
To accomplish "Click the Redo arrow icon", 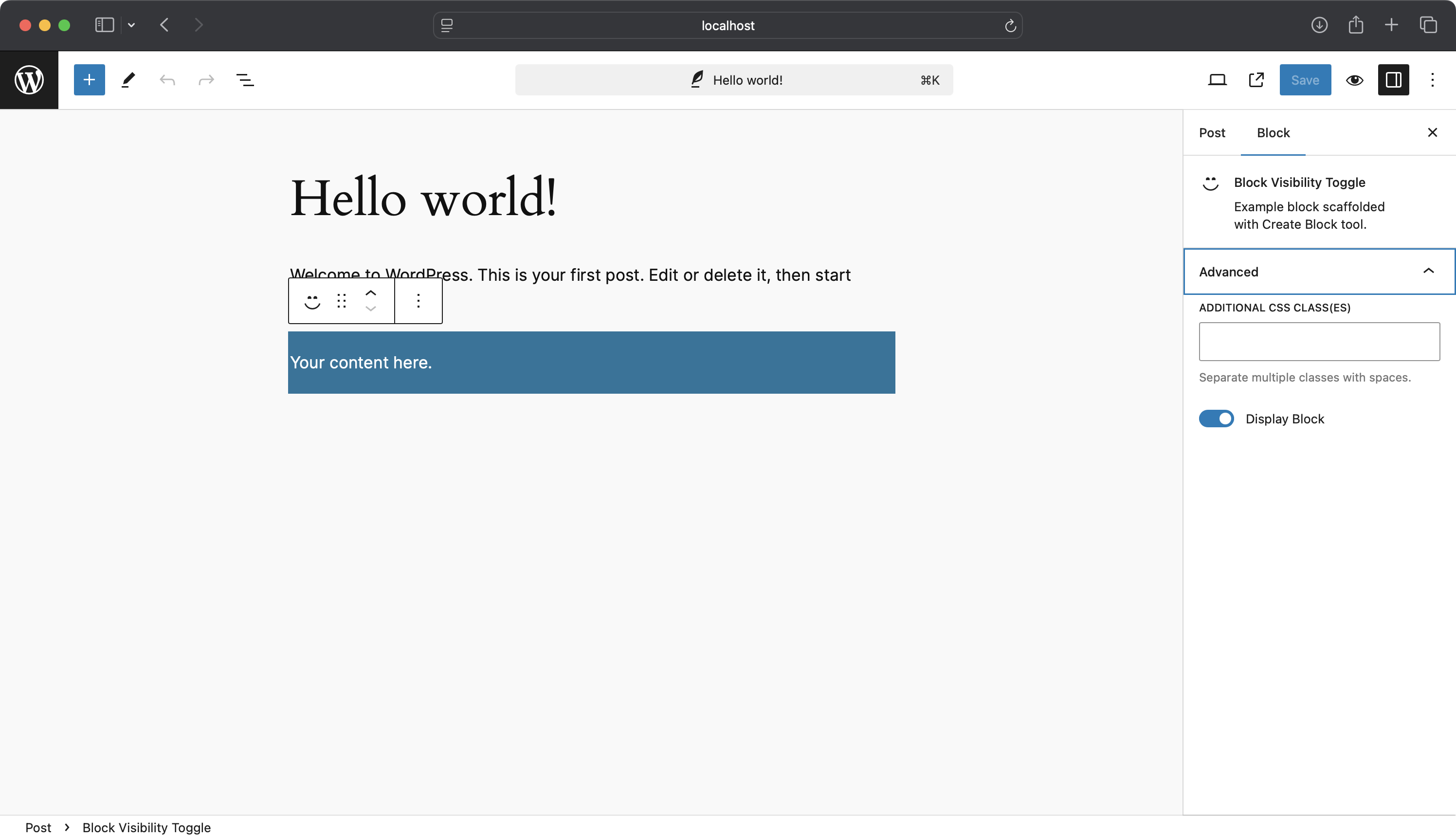I will 206,80.
